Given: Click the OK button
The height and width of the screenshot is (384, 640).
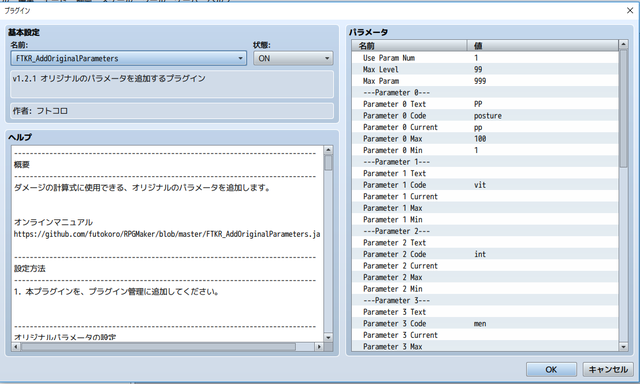Looking at the screenshot, I should [551, 369].
